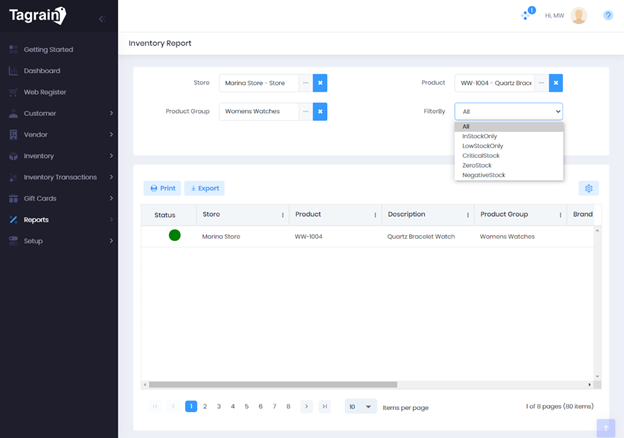
Task: Sort by Status column header
Action: click(165, 215)
